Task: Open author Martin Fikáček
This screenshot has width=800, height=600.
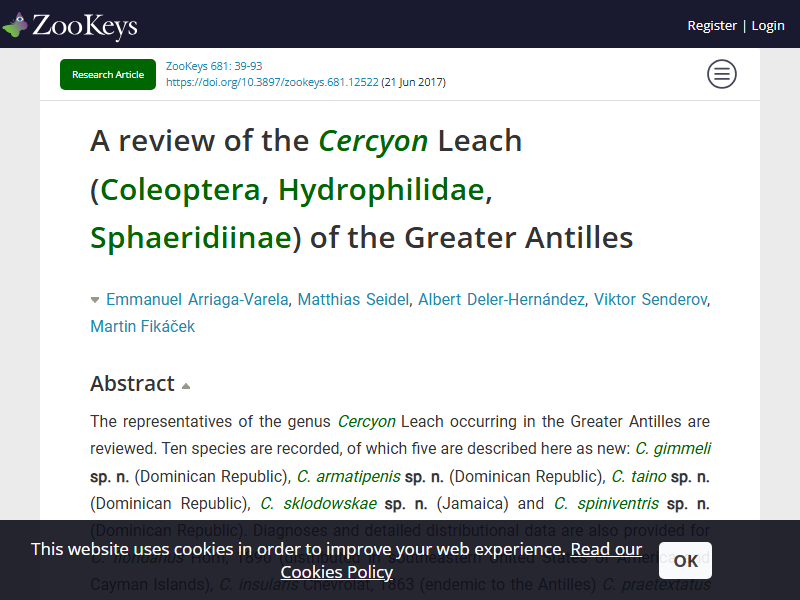Action: (142, 327)
